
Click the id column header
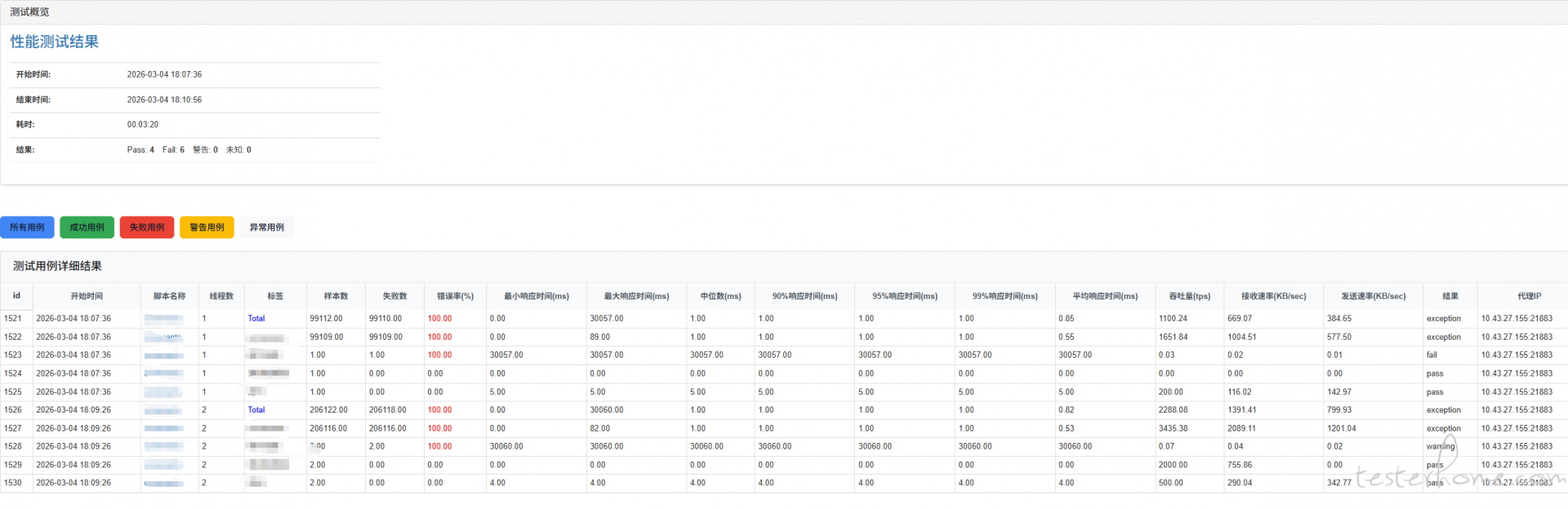(16, 296)
